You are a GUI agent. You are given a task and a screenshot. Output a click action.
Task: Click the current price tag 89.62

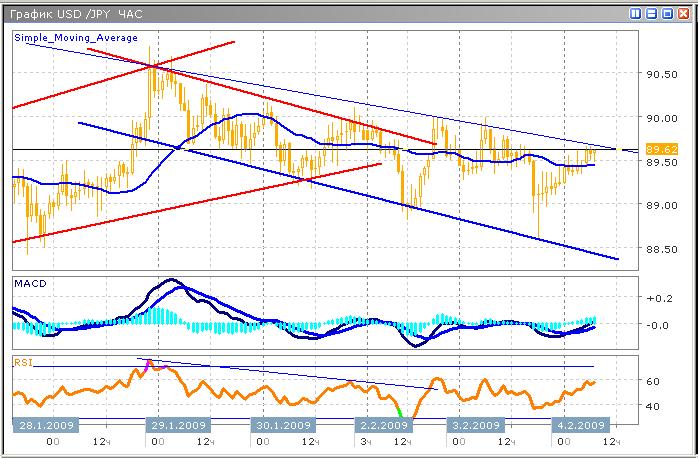(662, 149)
